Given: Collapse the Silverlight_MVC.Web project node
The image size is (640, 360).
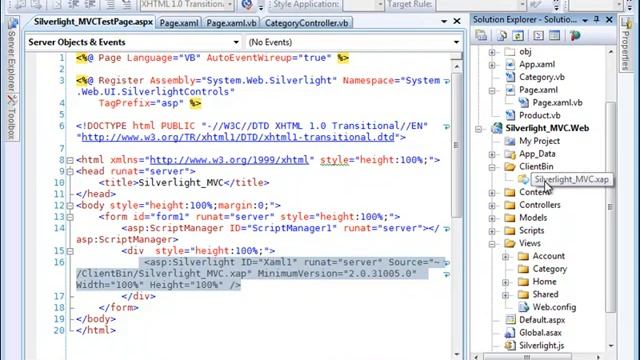Looking at the screenshot, I should (x=478, y=129).
